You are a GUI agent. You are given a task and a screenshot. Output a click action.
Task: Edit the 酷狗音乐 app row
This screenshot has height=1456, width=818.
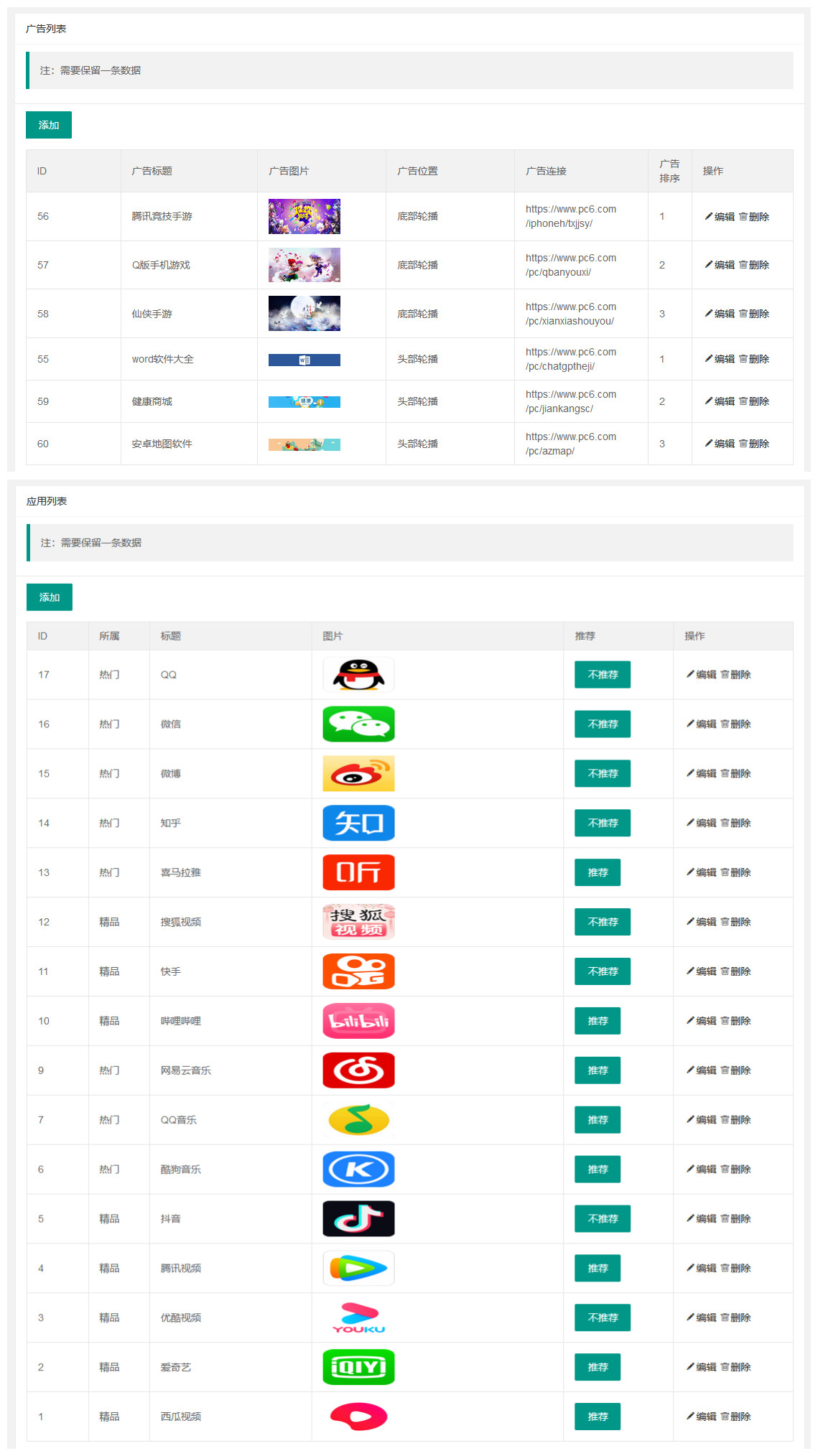(702, 1170)
